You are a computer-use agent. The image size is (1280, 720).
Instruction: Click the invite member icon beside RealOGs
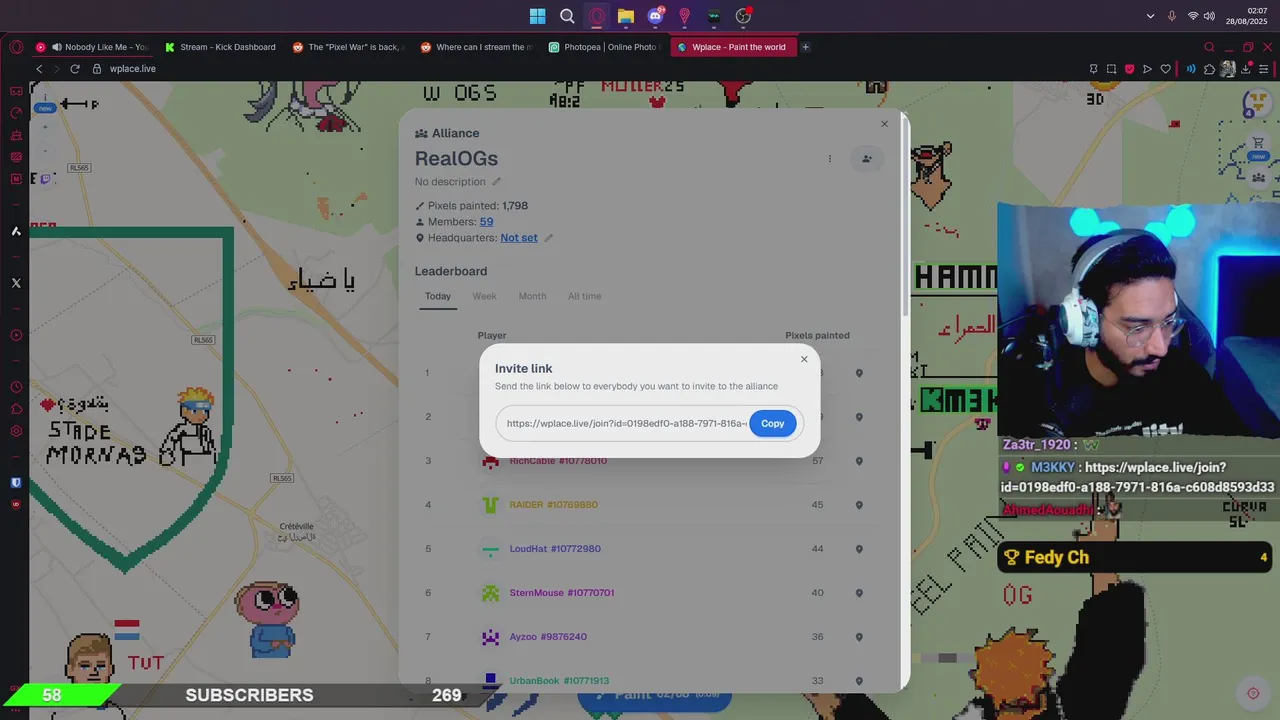click(867, 158)
